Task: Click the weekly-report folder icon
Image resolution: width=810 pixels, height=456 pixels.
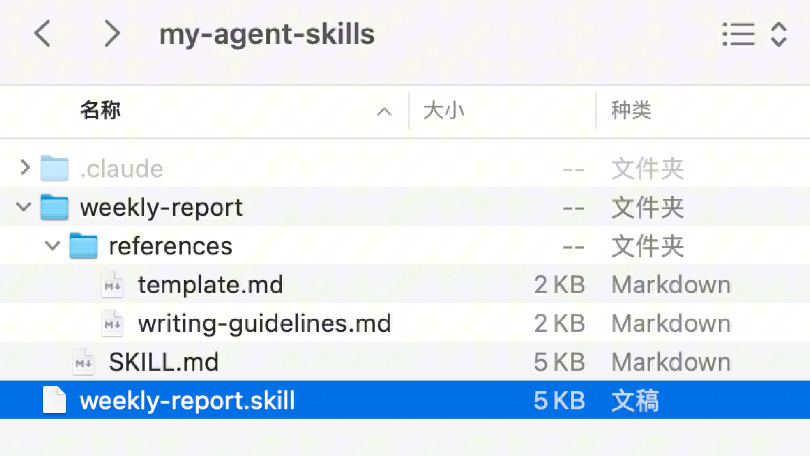Action: click(54, 208)
